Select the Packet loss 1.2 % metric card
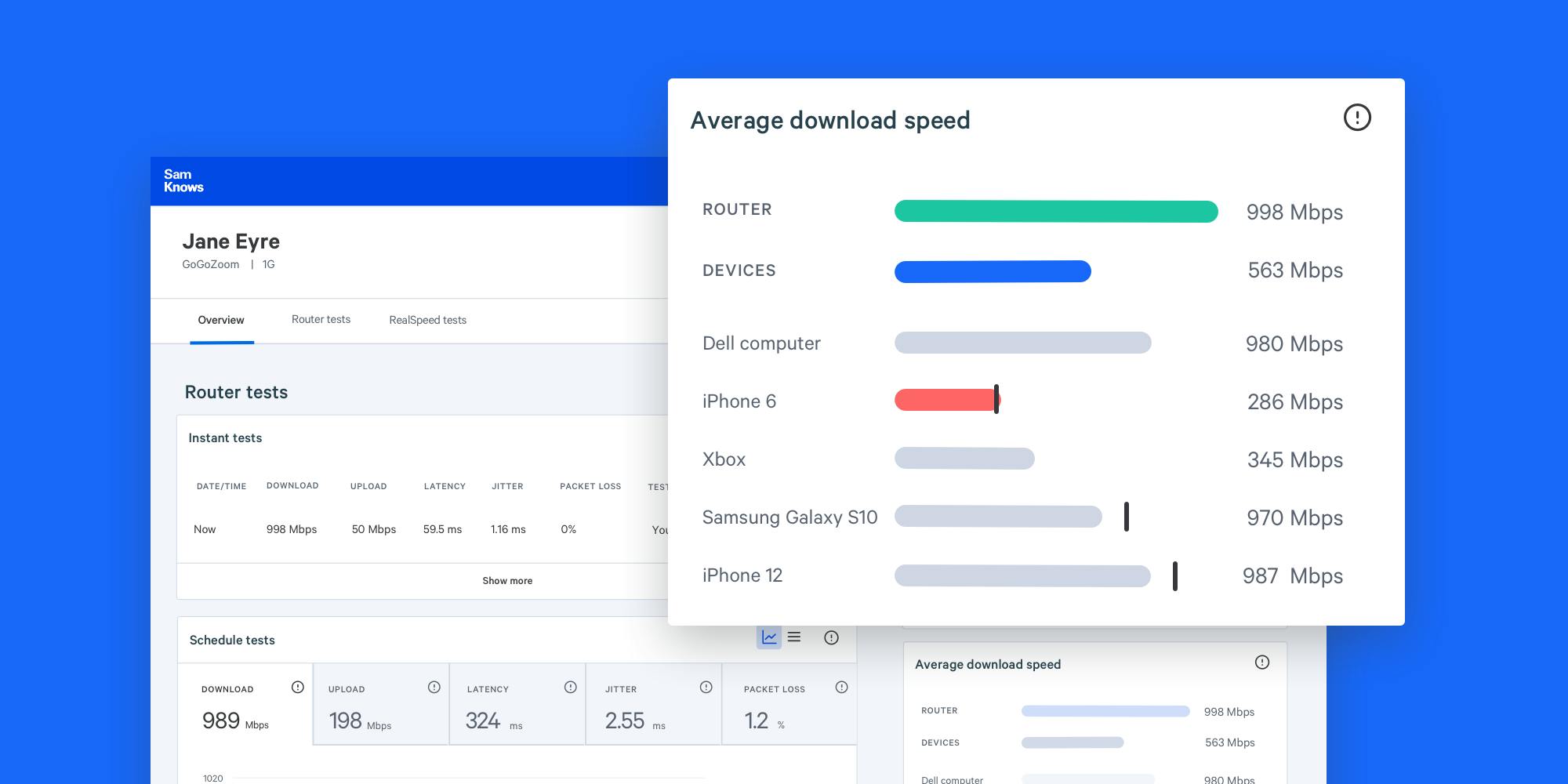Viewport: 1568px width, 784px height. [x=789, y=704]
